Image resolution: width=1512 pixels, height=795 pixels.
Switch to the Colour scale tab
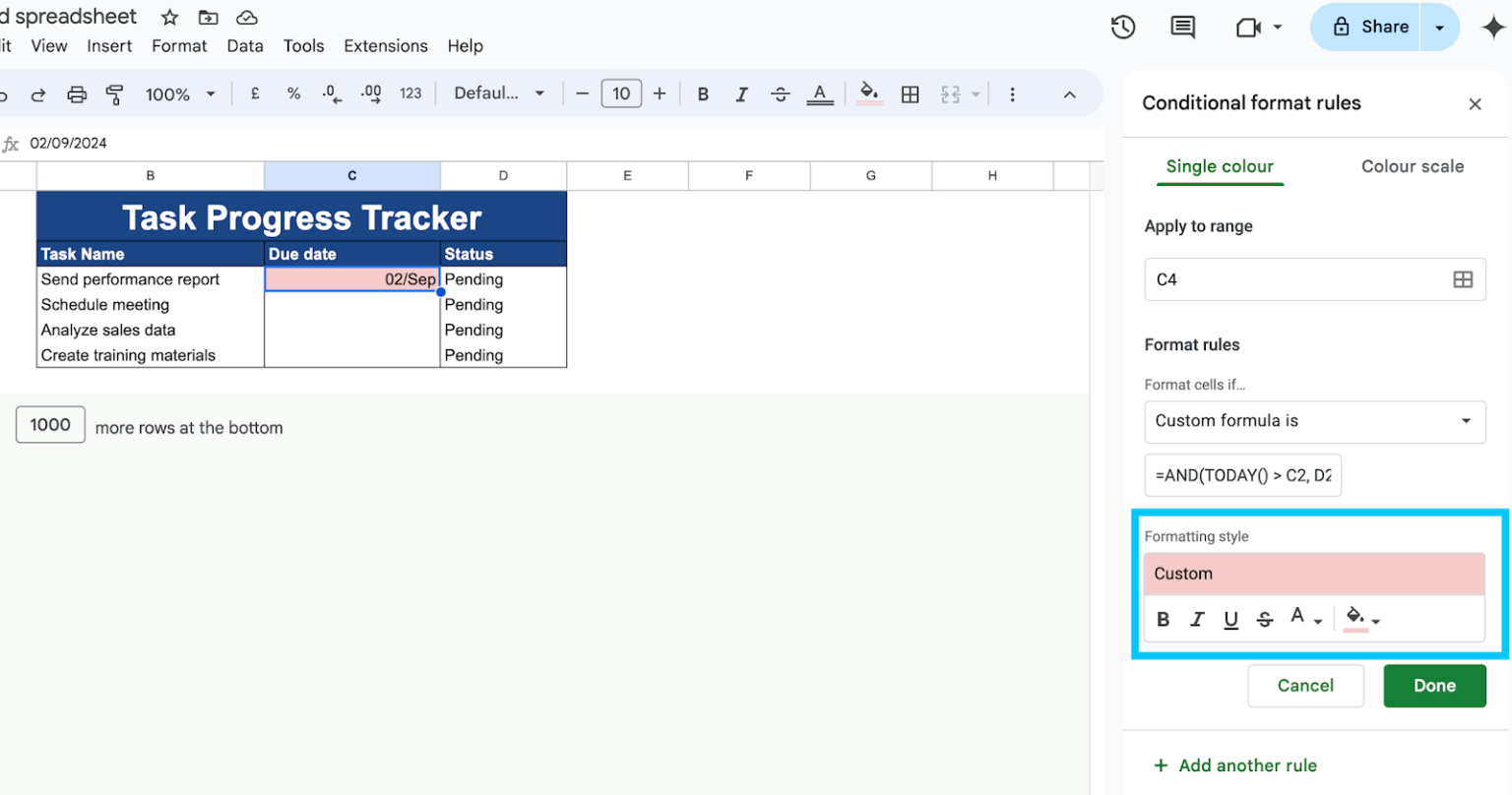[1413, 166]
